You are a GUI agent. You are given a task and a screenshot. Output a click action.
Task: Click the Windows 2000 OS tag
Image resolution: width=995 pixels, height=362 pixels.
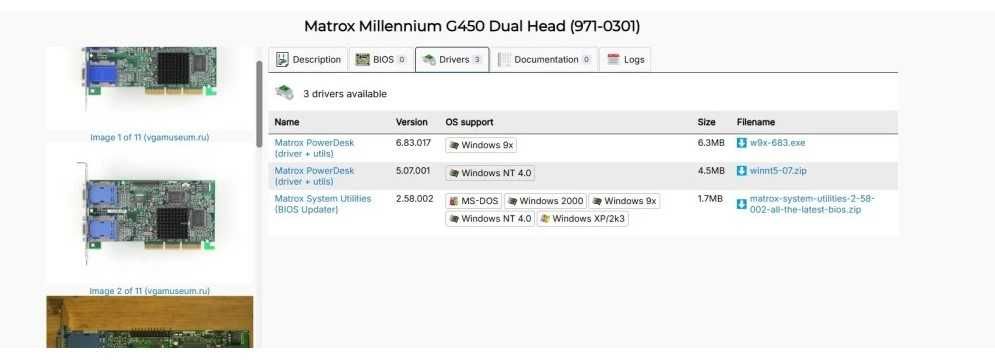[x=546, y=201]
